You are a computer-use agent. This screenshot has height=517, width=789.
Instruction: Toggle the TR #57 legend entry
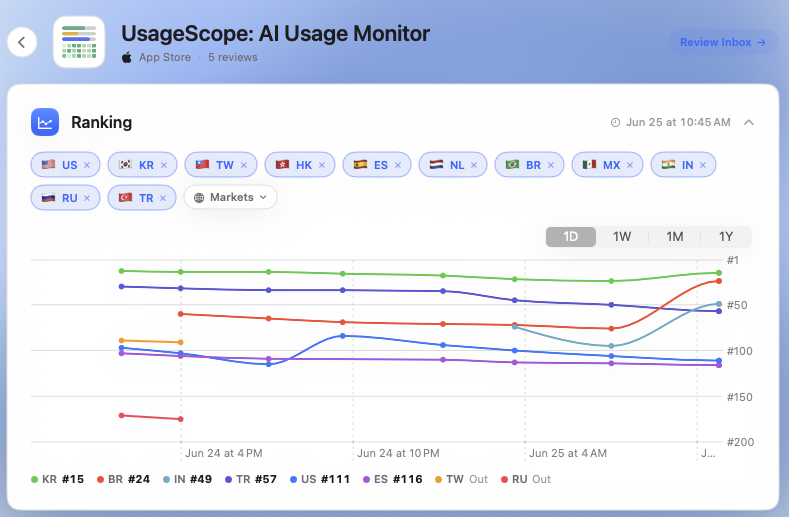(251, 479)
